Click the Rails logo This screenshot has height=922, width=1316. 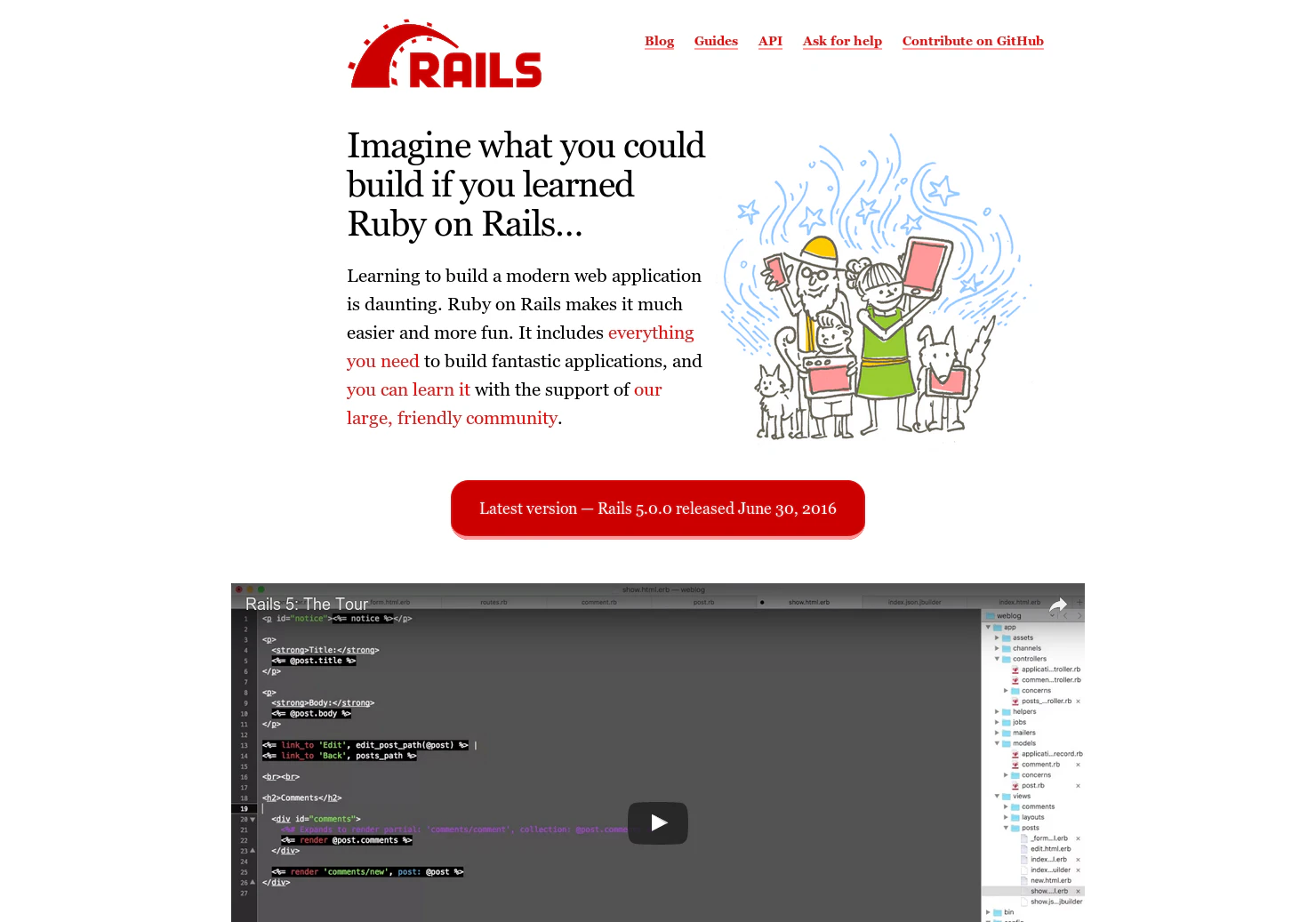[445, 54]
